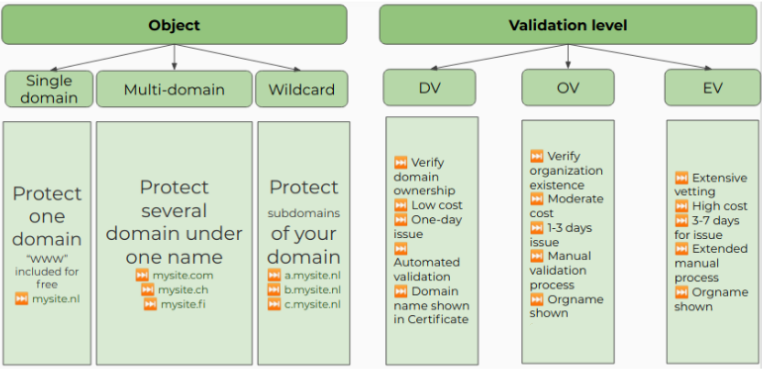Choose the Multi-domain box

(x=174, y=89)
